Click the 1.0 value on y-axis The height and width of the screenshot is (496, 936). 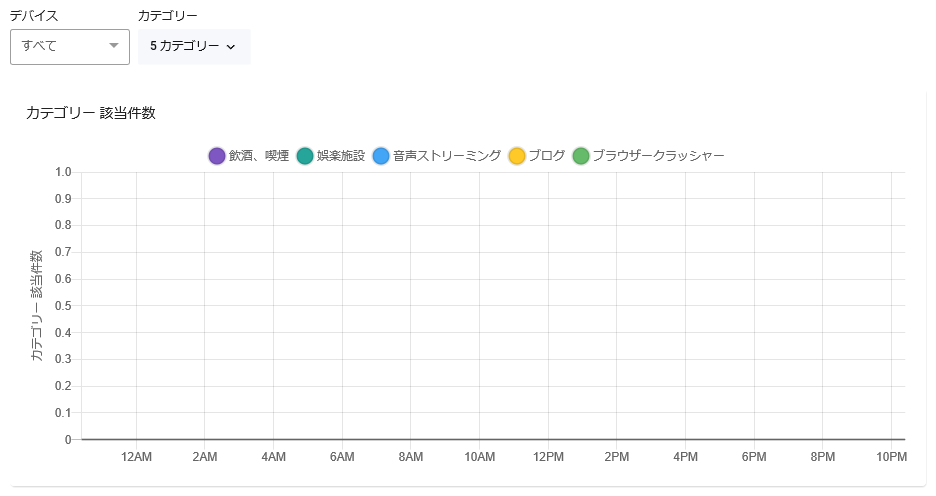63,172
